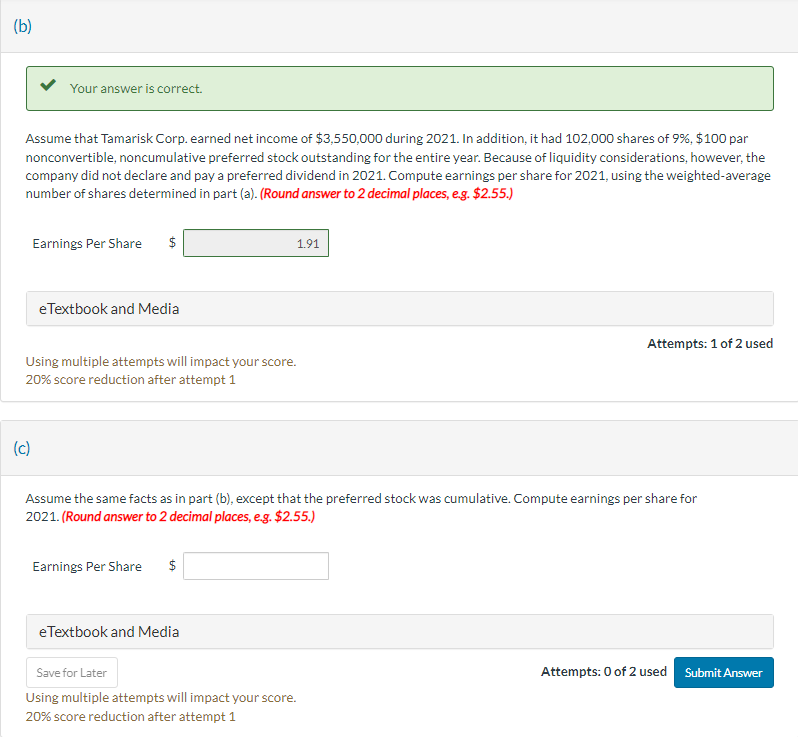Click 'Attempts: 0 of 2 used' text

pos(604,672)
